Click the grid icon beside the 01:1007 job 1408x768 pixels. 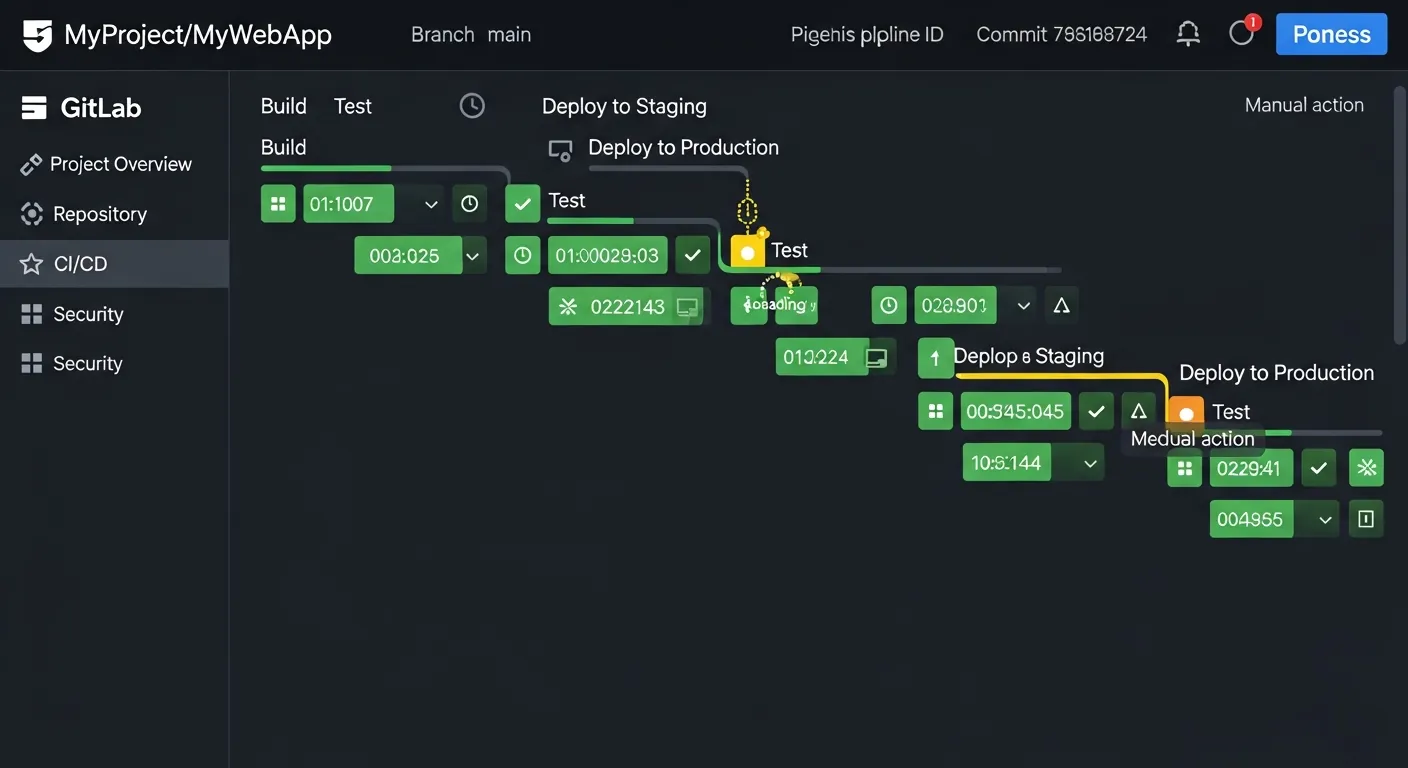278,203
